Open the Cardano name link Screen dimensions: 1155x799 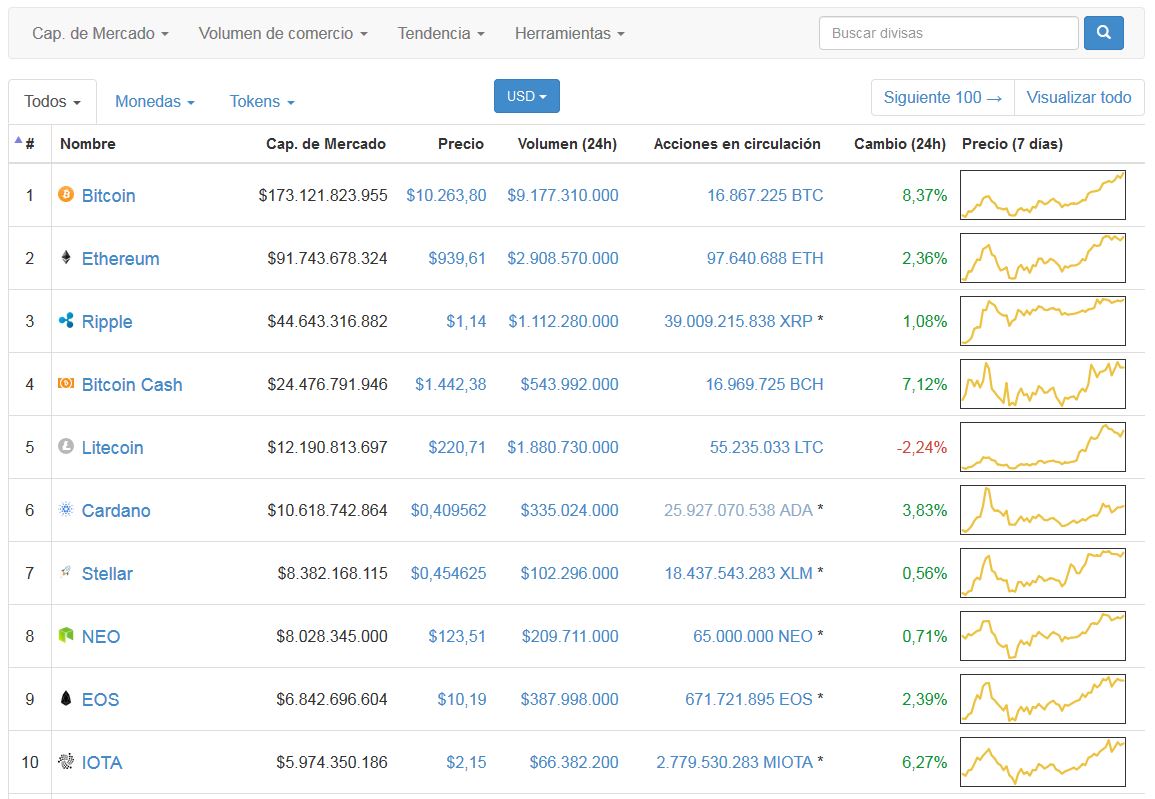[116, 510]
